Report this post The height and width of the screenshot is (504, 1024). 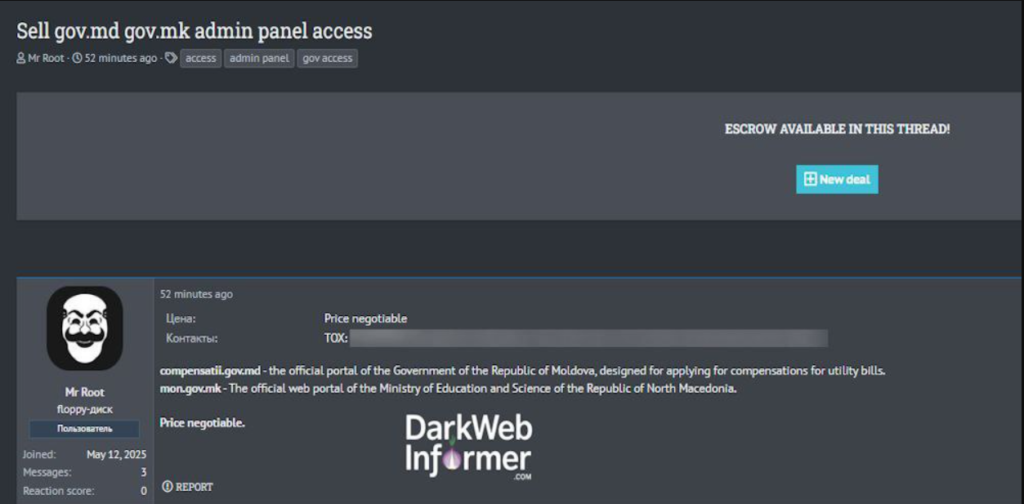click(x=187, y=486)
